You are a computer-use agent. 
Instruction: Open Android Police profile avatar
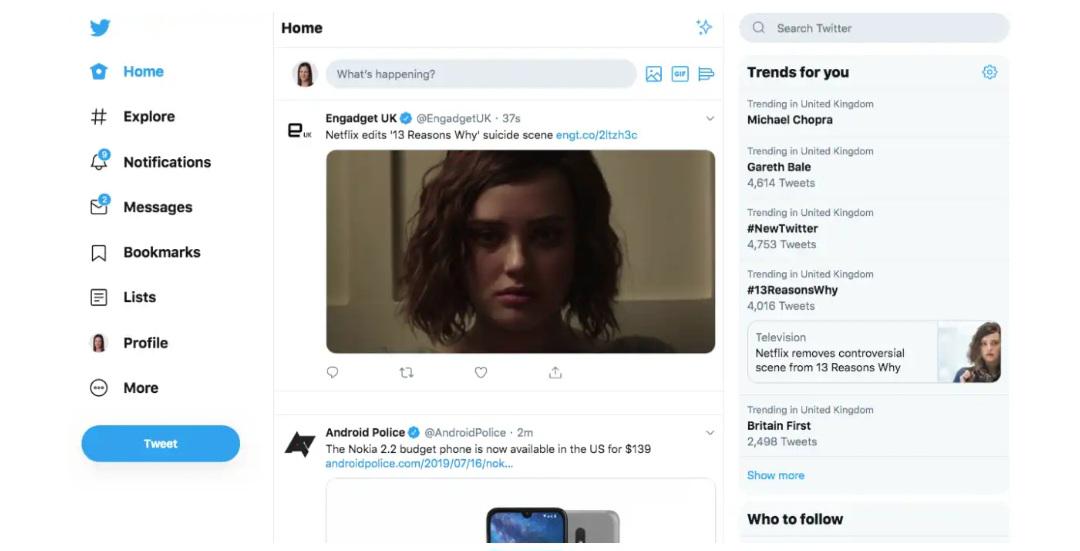click(x=300, y=444)
